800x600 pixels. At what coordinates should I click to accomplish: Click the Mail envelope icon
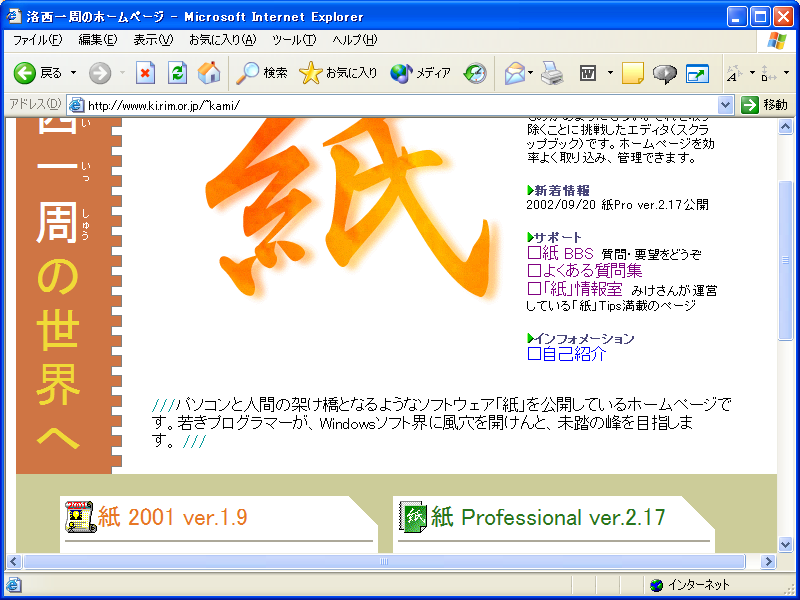coord(514,73)
